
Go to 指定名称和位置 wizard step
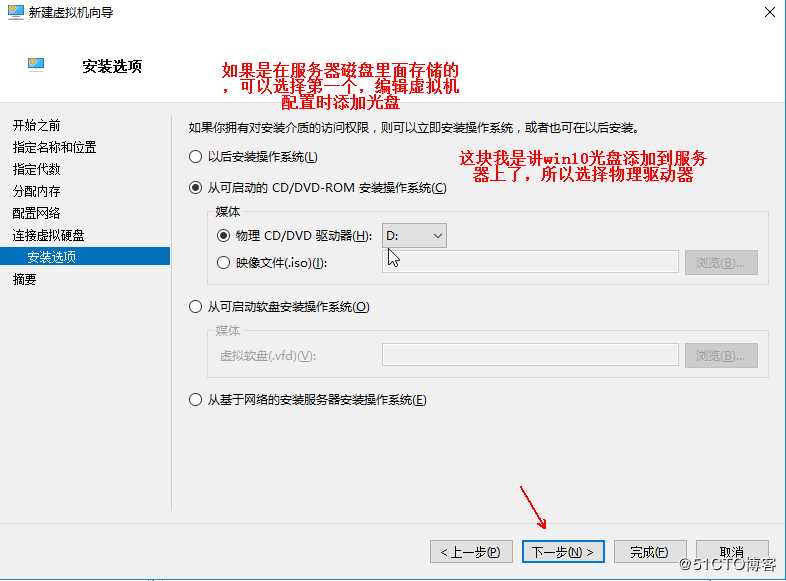54,147
